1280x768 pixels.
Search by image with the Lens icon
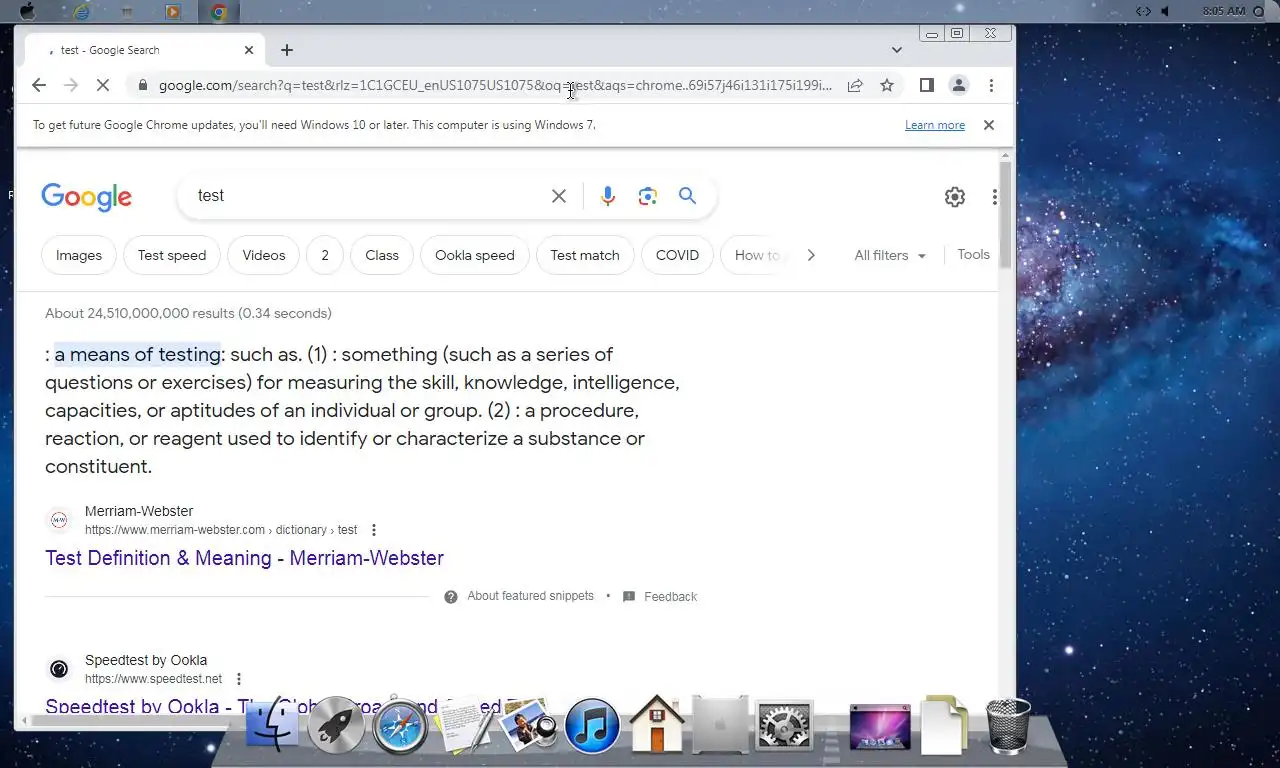648,196
